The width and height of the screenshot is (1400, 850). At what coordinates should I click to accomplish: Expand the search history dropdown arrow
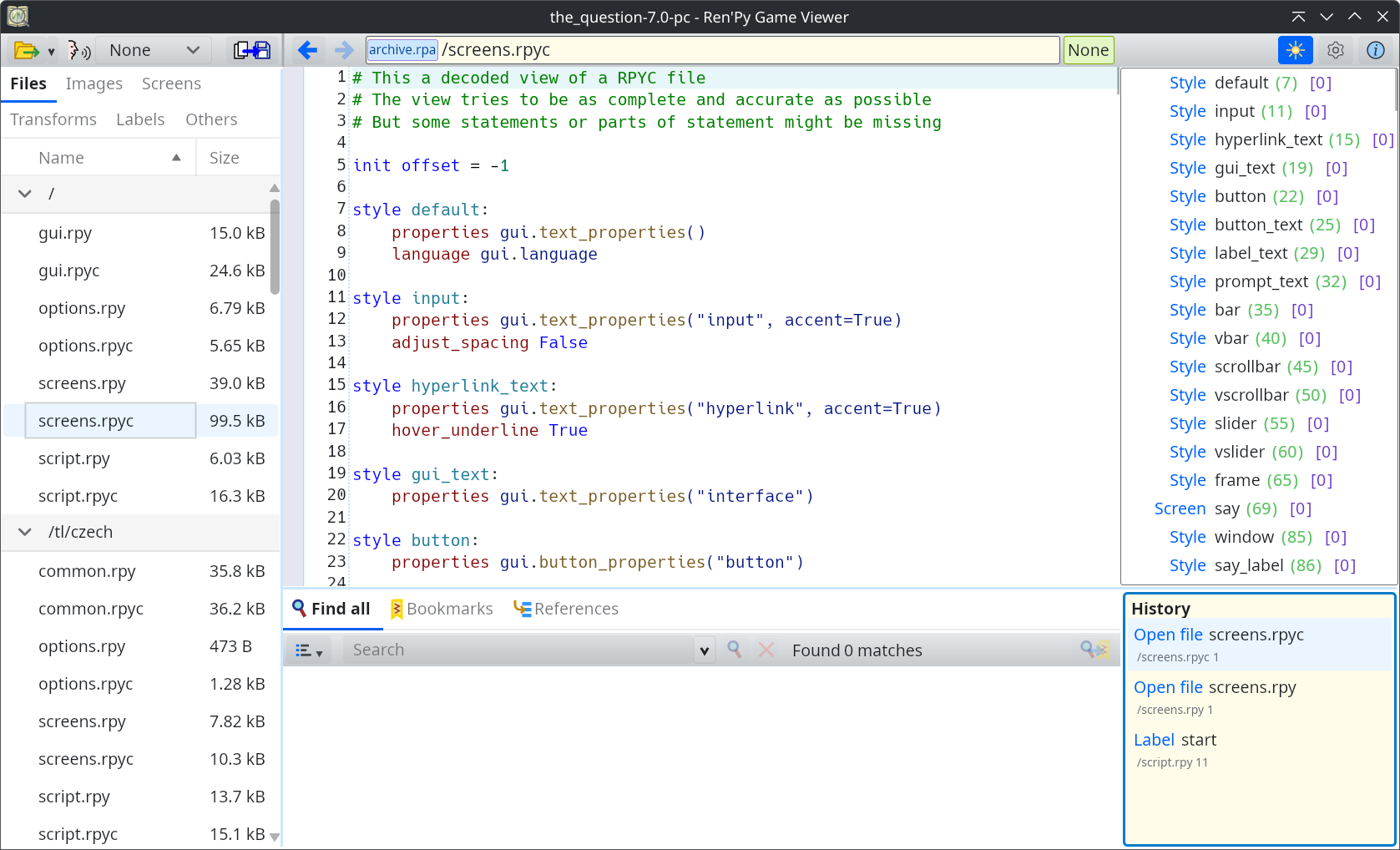(705, 650)
